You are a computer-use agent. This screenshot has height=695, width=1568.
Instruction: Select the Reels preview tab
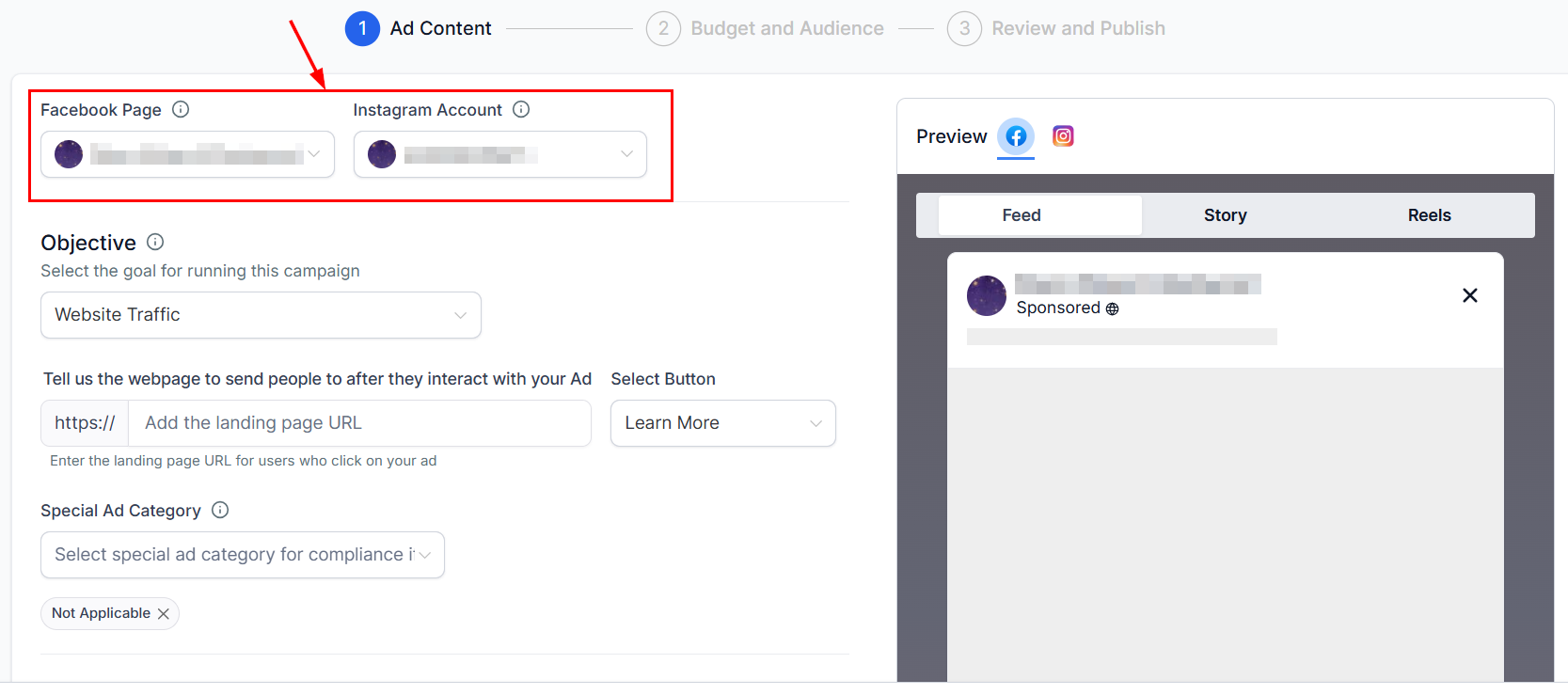pyautogui.click(x=1429, y=215)
